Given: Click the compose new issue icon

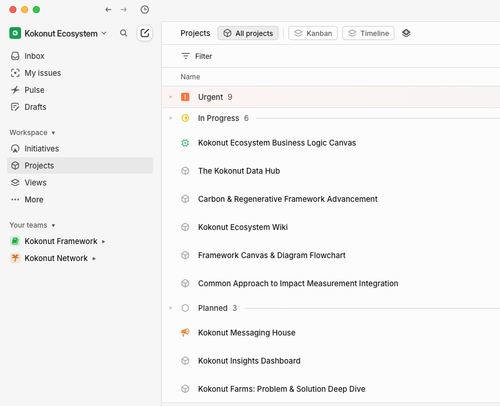Looking at the screenshot, I should click(145, 33).
